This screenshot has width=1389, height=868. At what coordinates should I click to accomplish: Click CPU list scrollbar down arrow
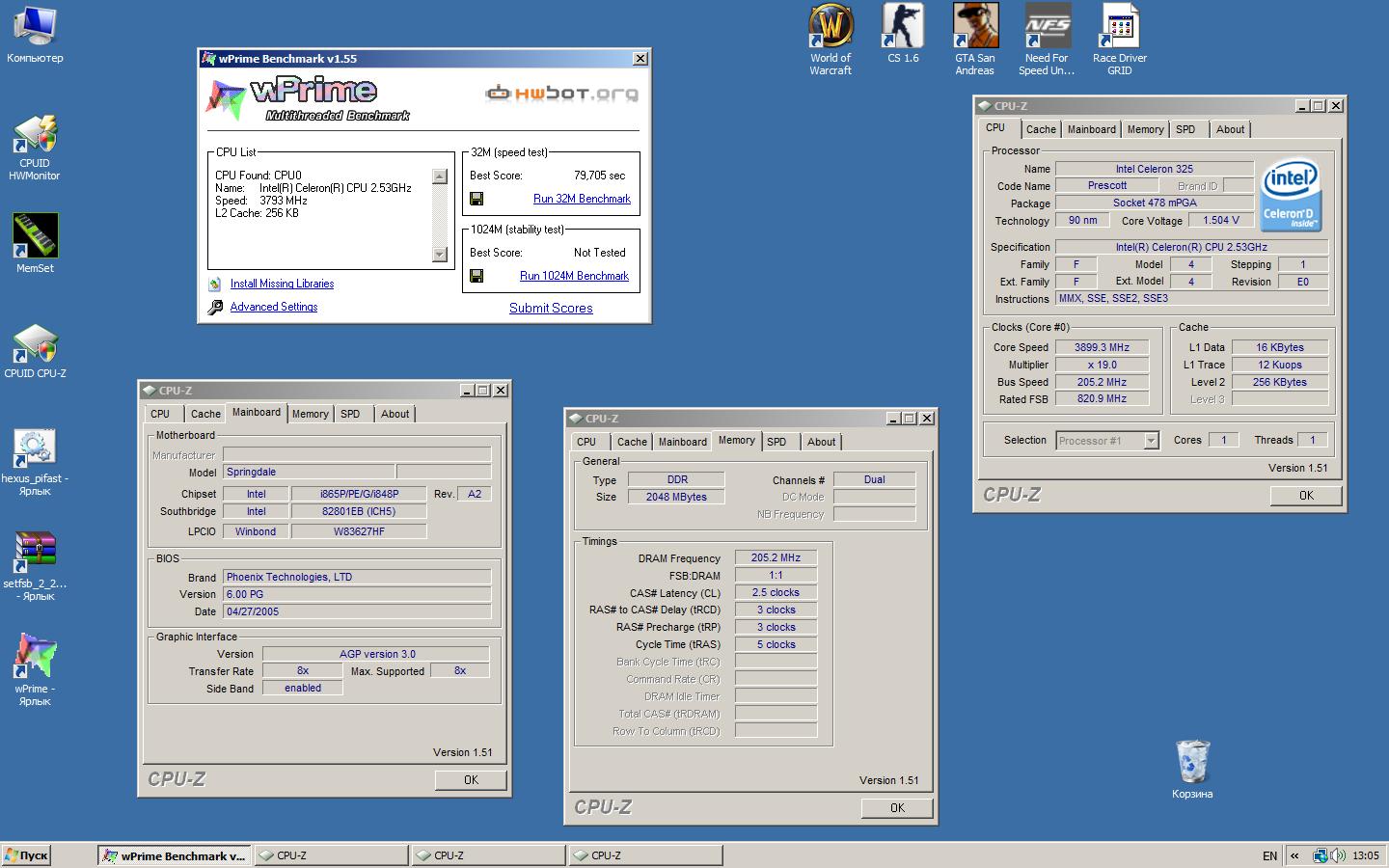(440, 255)
